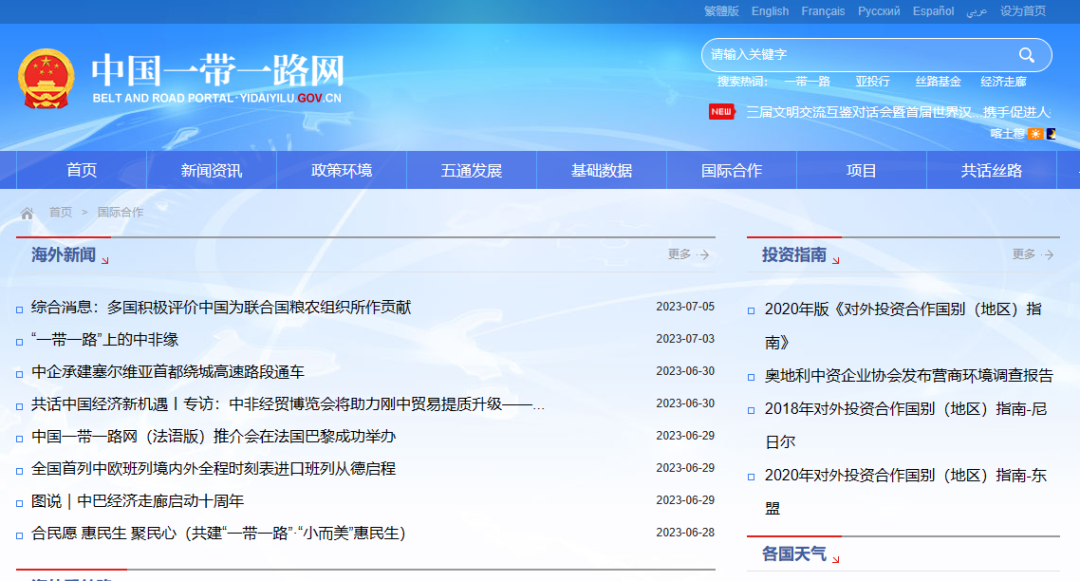Screen dimensions: 1080x581
Task: Switch to 繁體版 traditional Chinese
Action: (721, 11)
